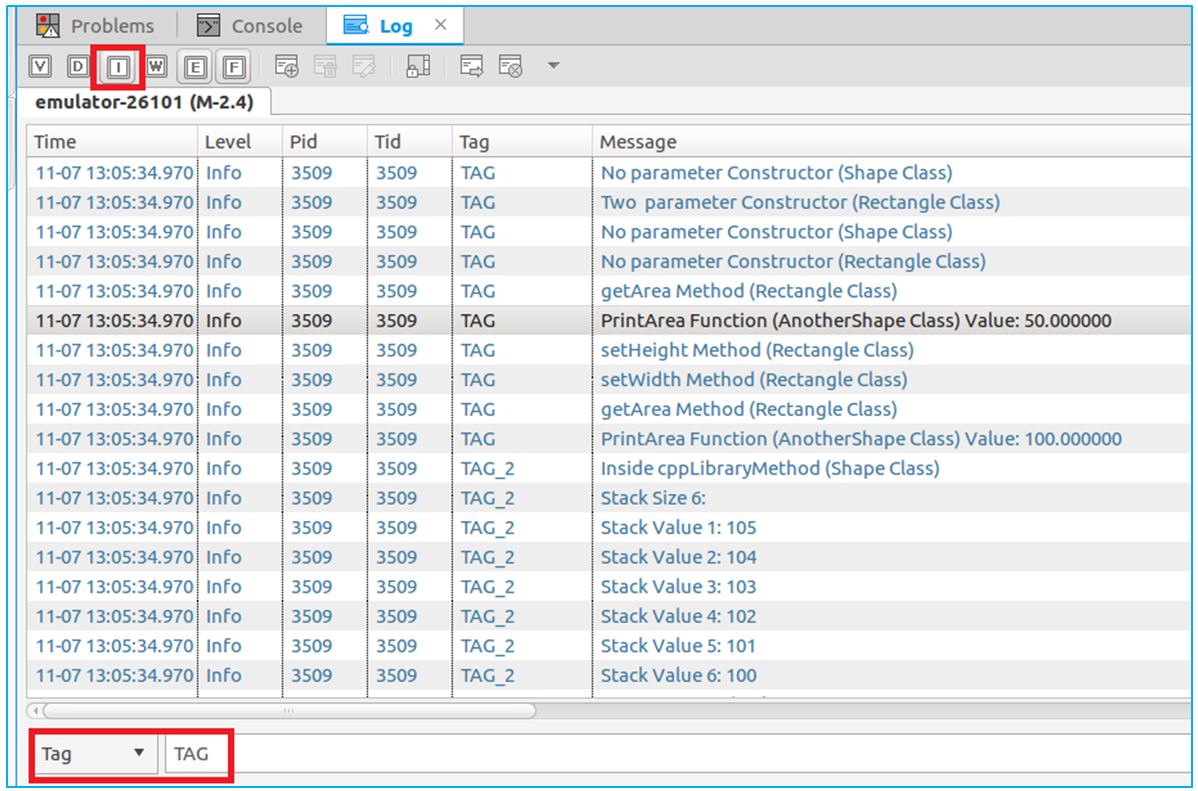Select the emulator-26101 (M-2.4) tab
Screen dimensions: 1198x791
tap(144, 103)
